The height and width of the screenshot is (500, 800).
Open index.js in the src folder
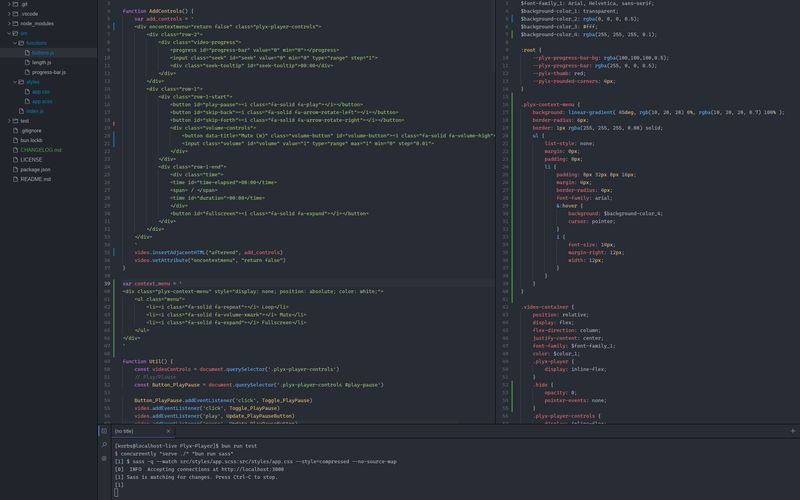point(35,111)
